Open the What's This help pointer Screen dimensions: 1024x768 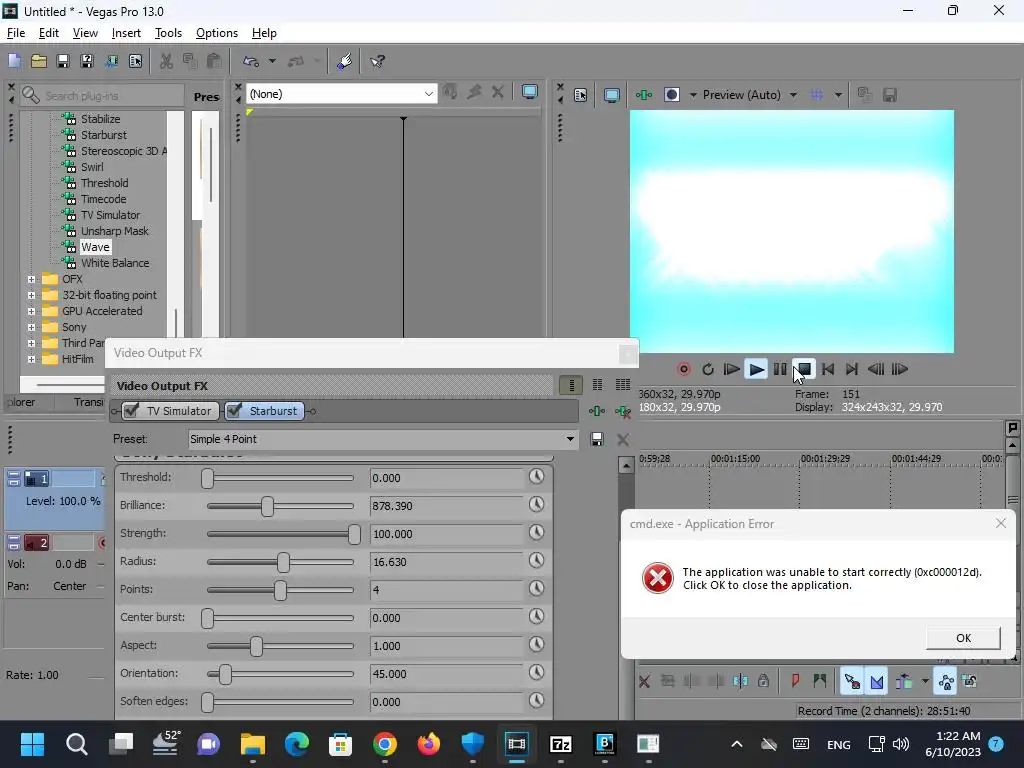click(377, 61)
